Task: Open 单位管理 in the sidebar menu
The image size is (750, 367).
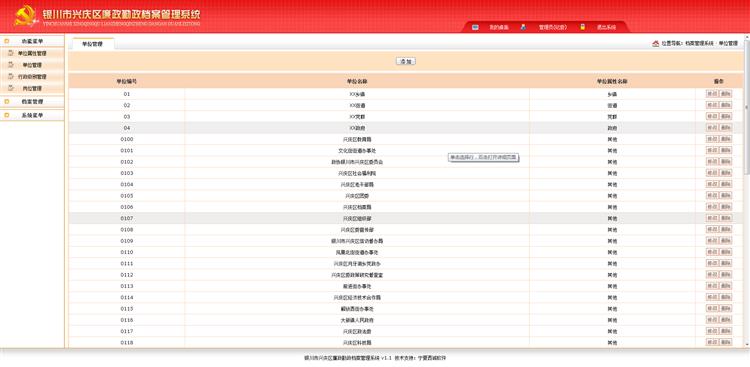Action: (32, 65)
